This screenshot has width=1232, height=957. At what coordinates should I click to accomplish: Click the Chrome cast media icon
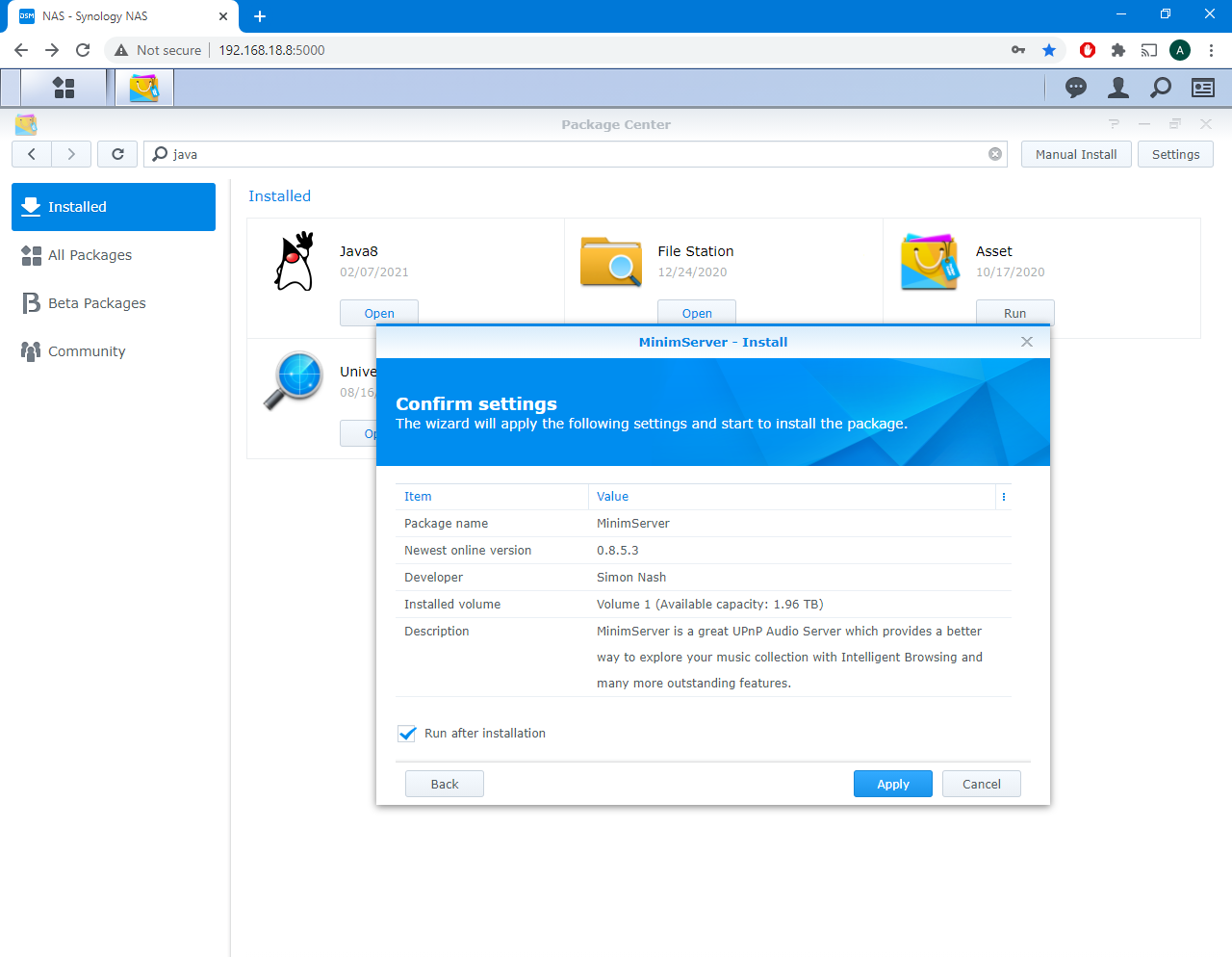(1149, 50)
